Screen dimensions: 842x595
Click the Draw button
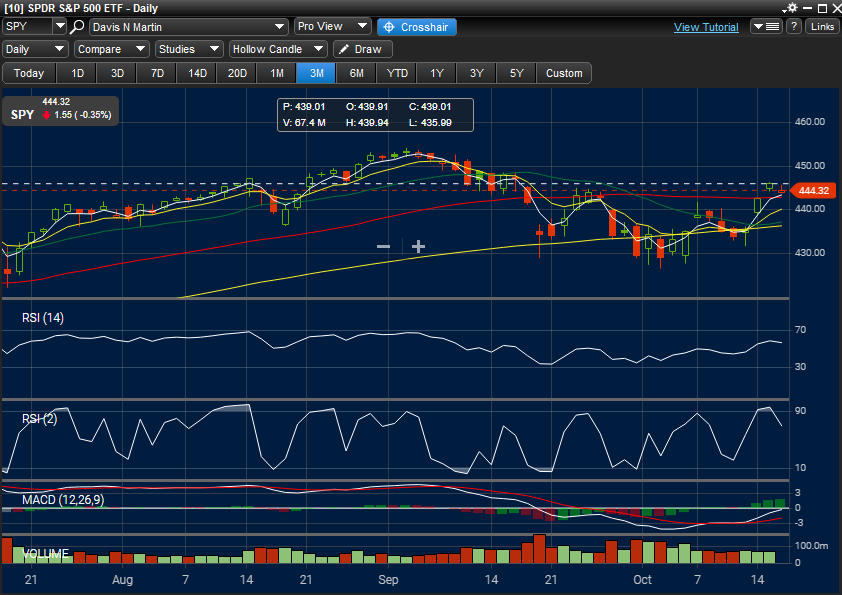363,49
